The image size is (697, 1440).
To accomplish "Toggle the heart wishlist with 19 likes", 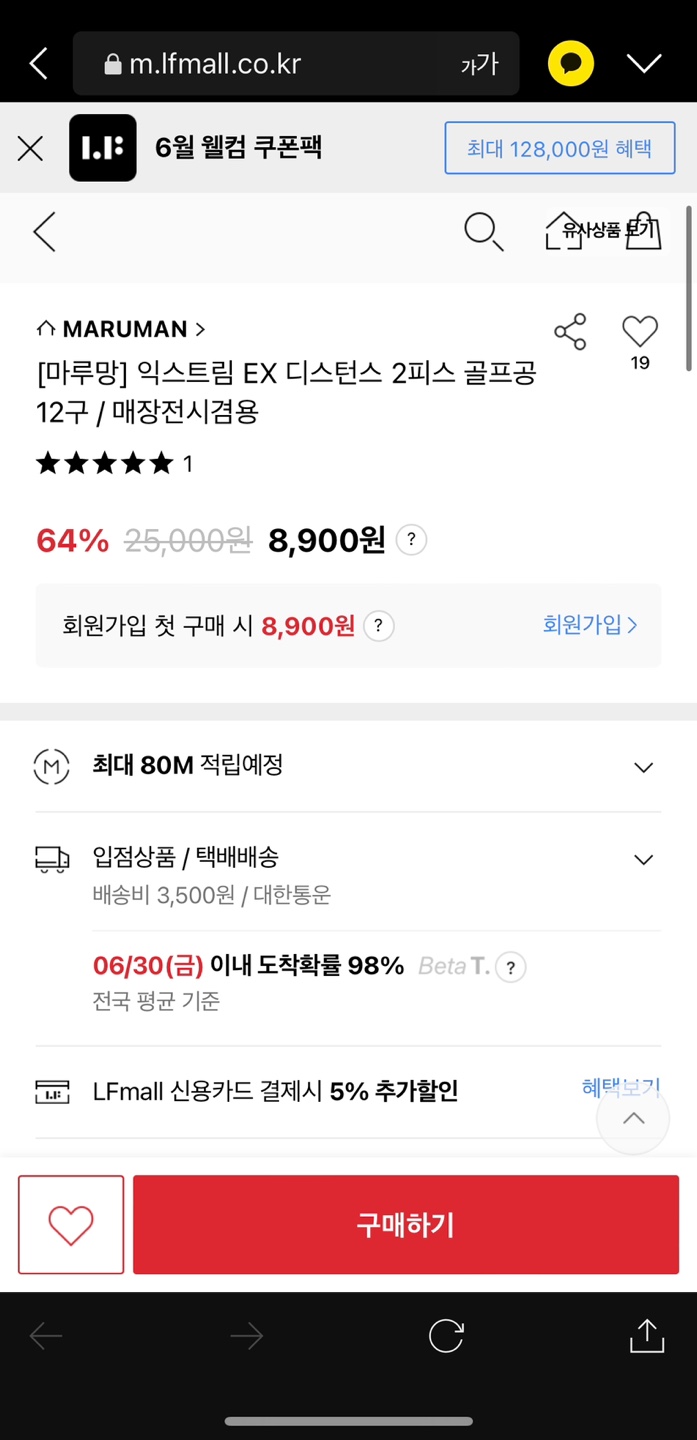I will [x=640, y=332].
